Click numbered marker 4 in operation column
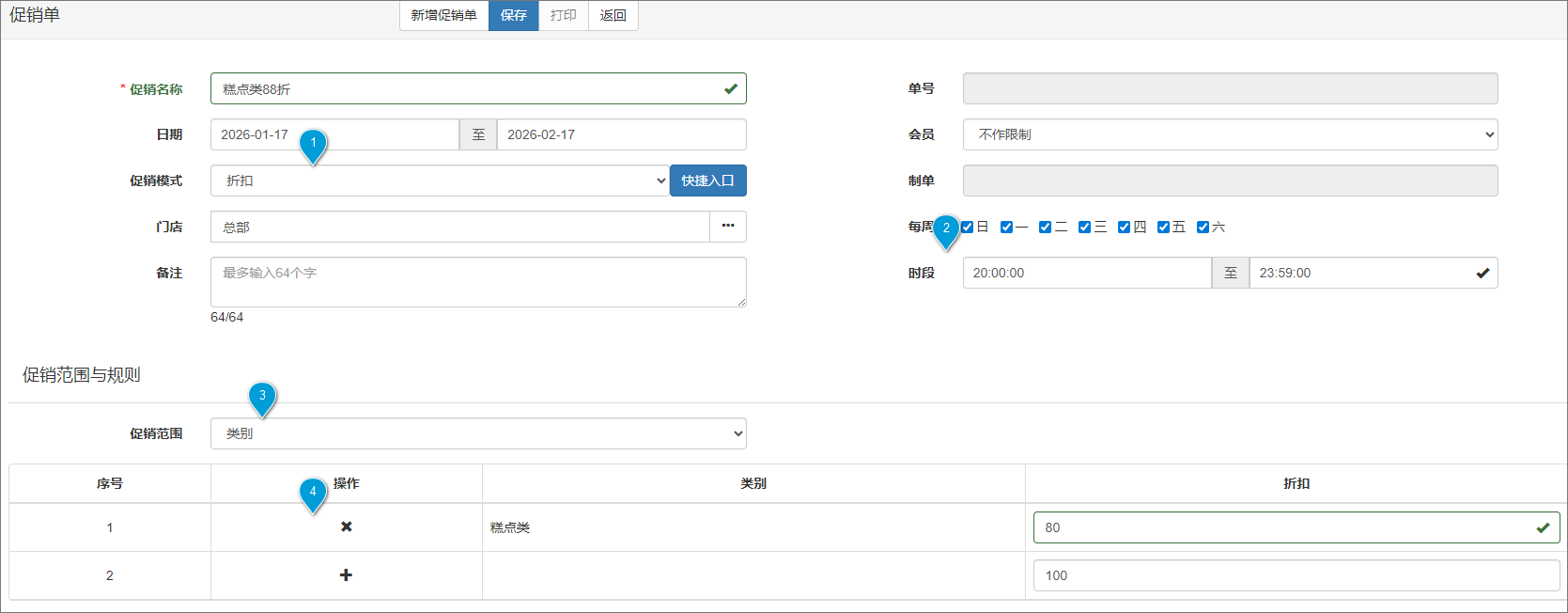This screenshot has width=1568, height=613. [313, 492]
